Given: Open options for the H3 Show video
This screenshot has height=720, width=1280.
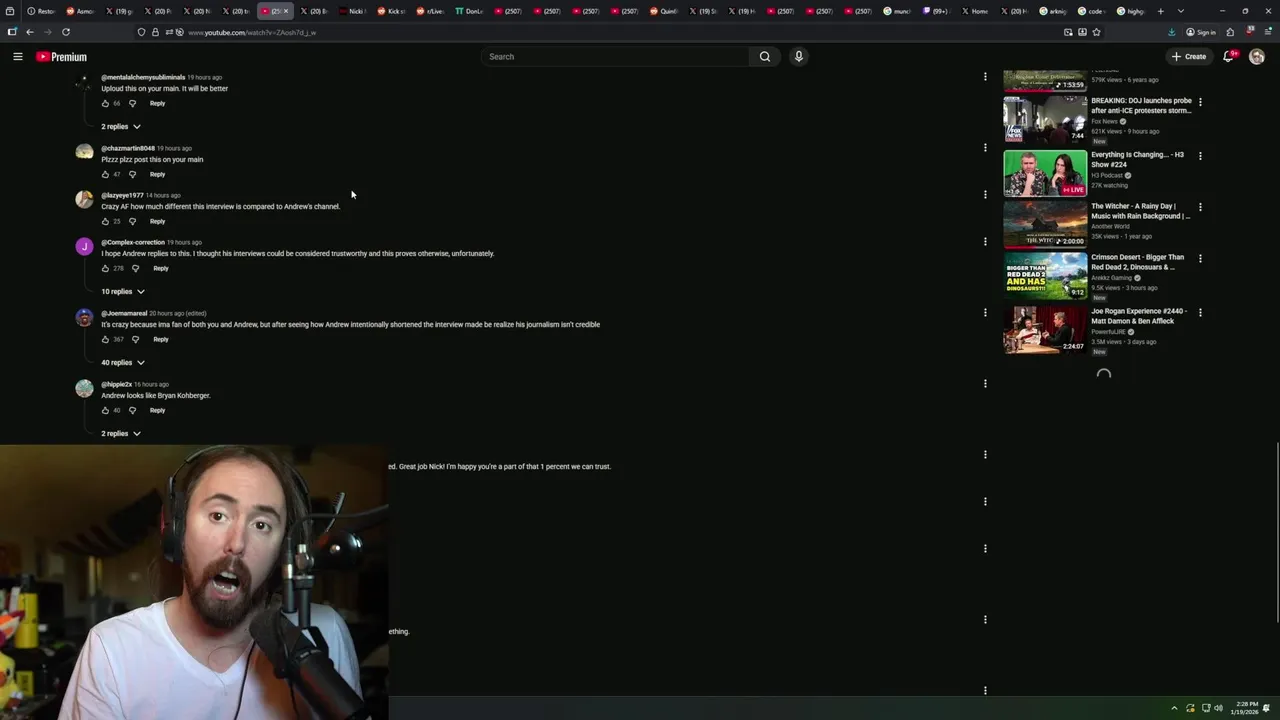Looking at the screenshot, I should tap(1200, 156).
